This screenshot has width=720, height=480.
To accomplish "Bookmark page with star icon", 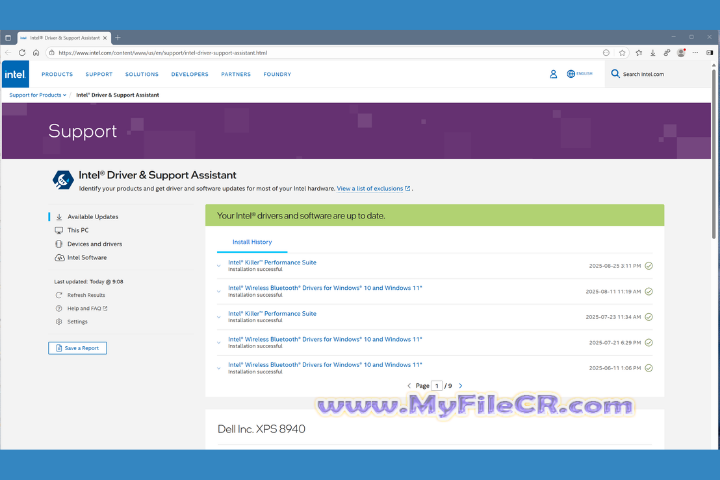I will click(622, 53).
